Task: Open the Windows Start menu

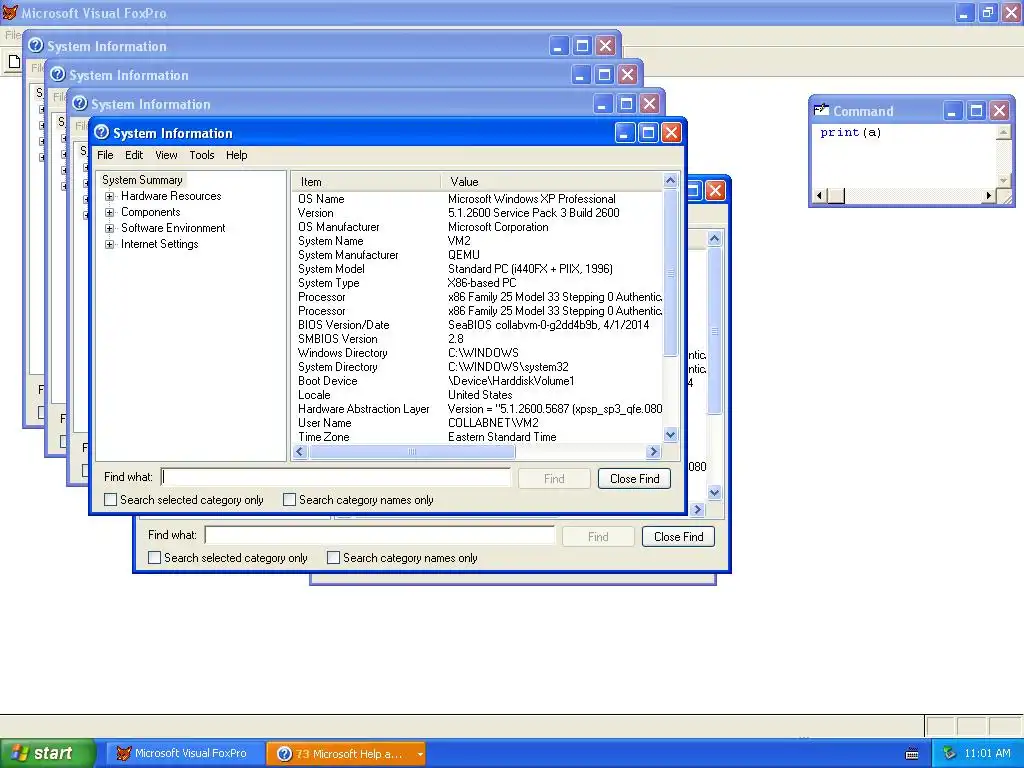Action: [47, 754]
